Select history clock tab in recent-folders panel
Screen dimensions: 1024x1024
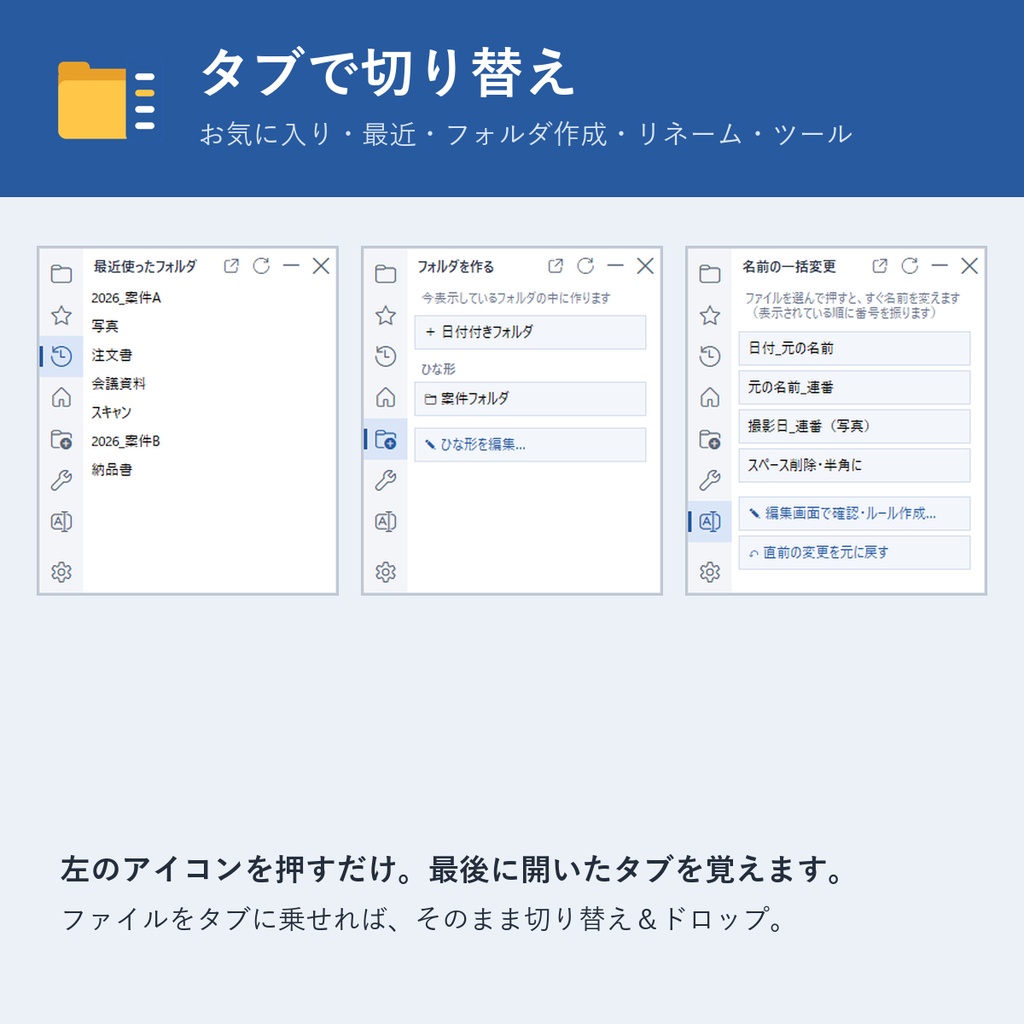point(61,356)
